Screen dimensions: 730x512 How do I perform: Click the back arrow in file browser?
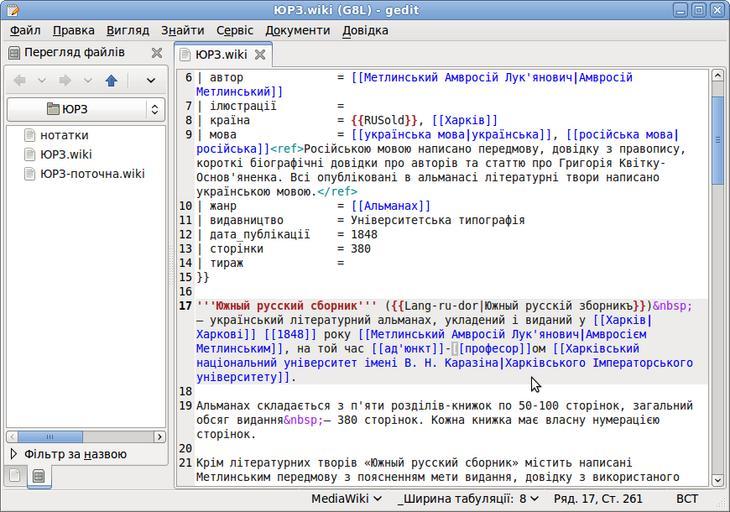point(20,81)
